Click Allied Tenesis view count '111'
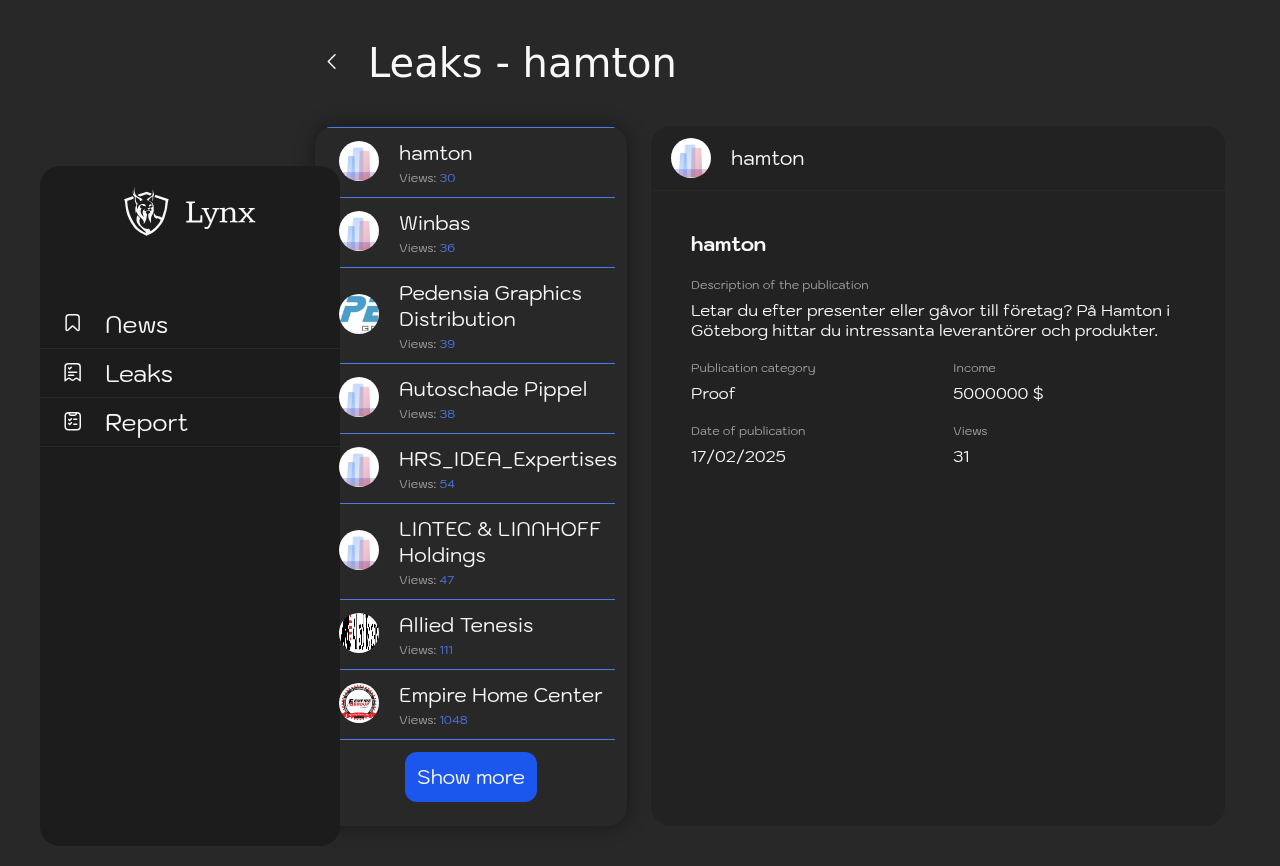The image size is (1280, 866). pyautogui.click(x=446, y=650)
